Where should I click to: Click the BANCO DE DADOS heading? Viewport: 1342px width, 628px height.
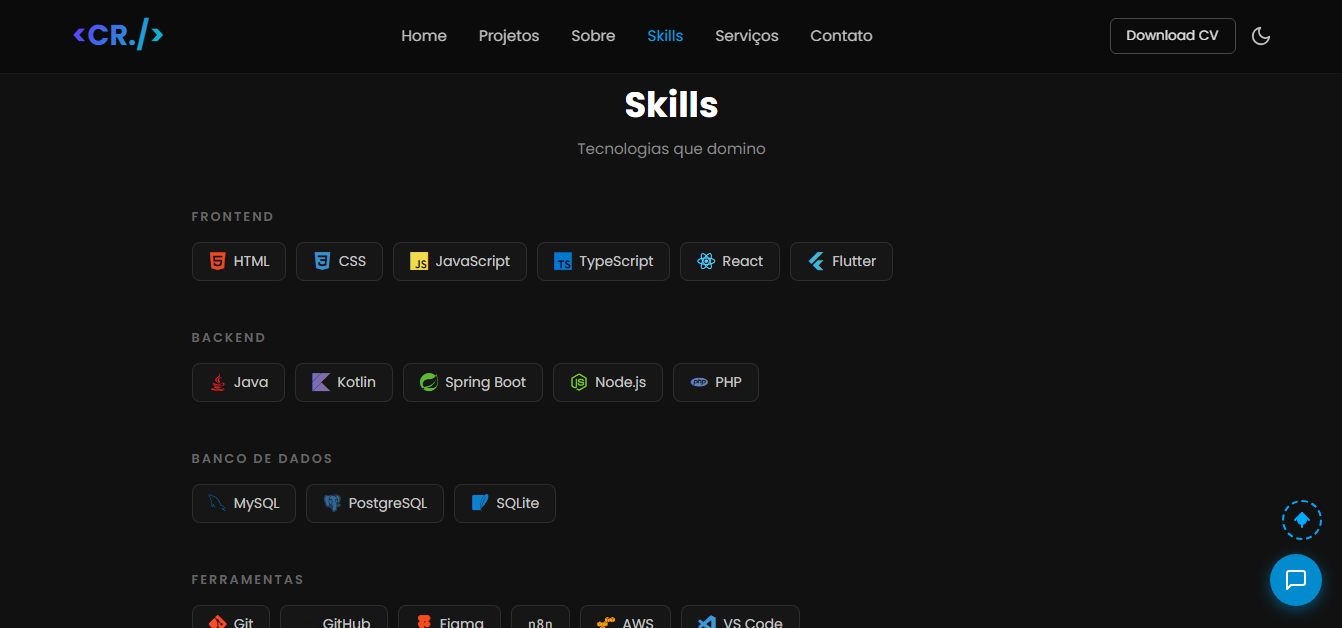[x=262, y=459]
